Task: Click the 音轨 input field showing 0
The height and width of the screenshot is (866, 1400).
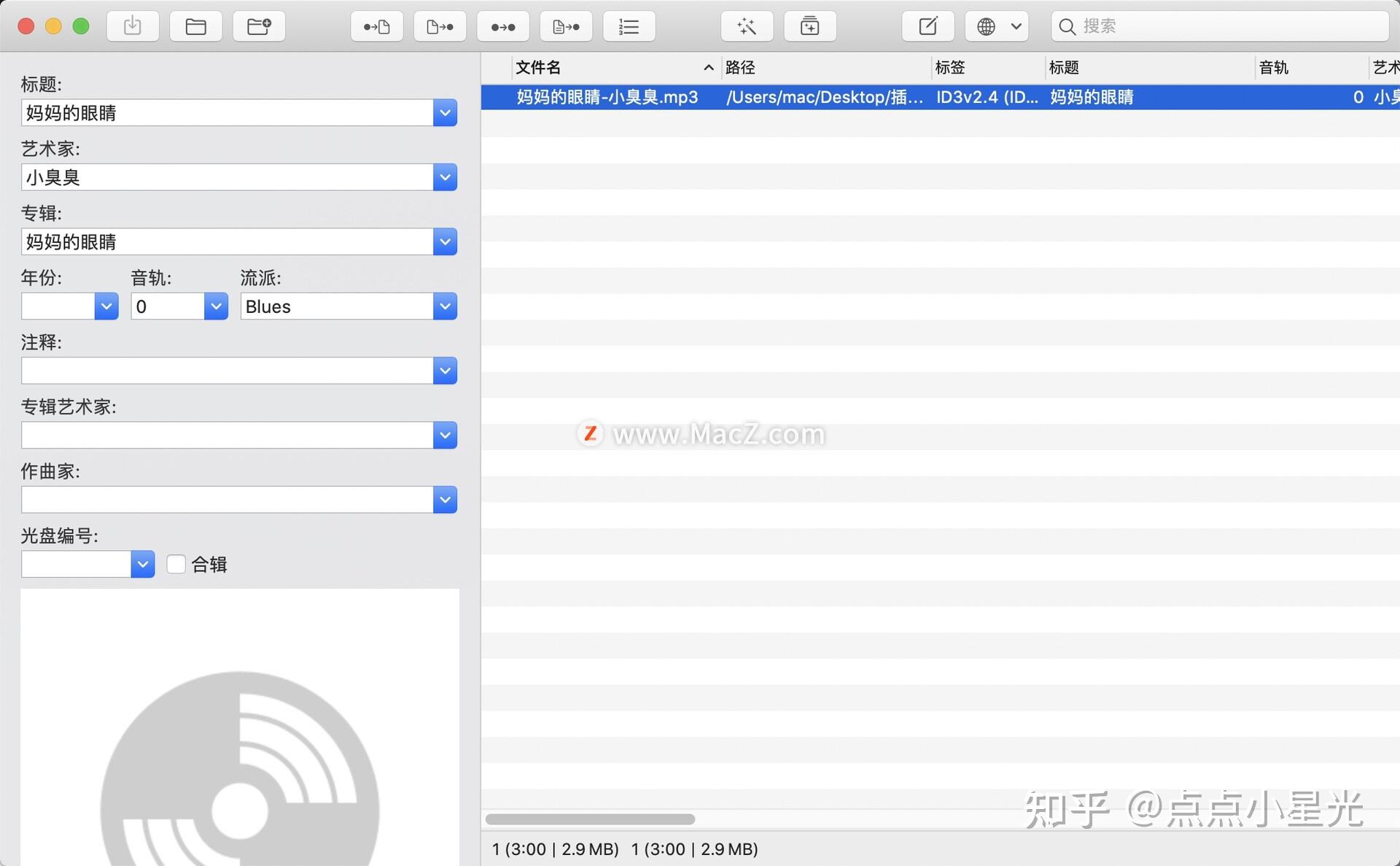Action: 168,306
